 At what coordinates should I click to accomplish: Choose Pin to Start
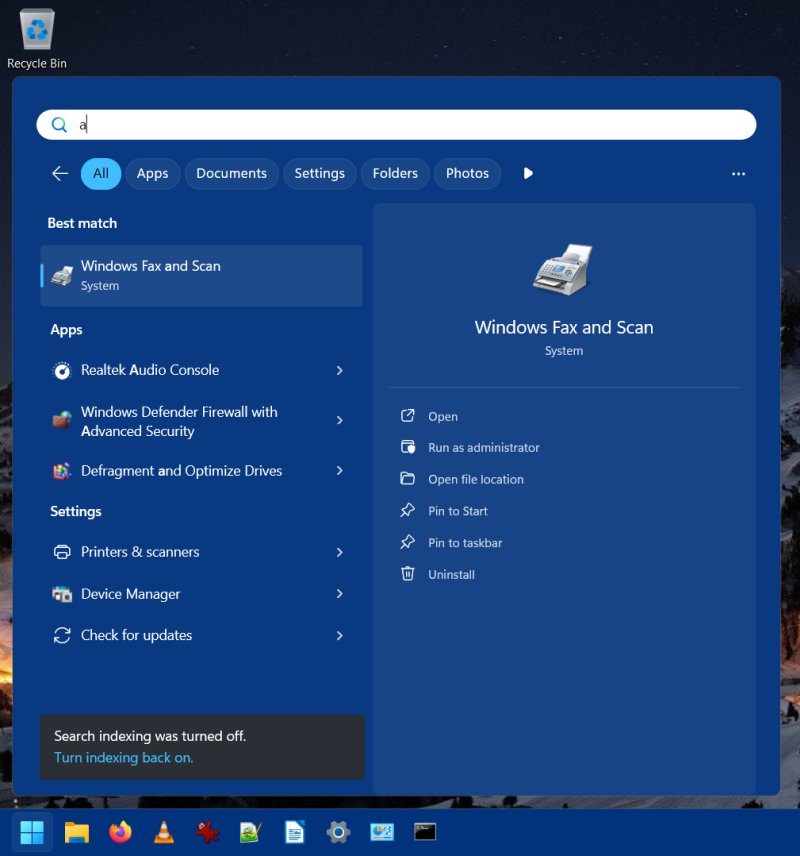[x=458, y=511]
